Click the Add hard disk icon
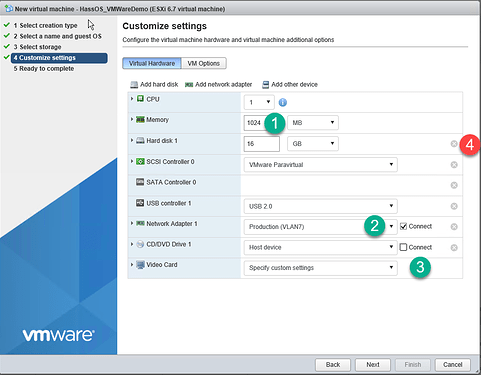 point(134,85)
